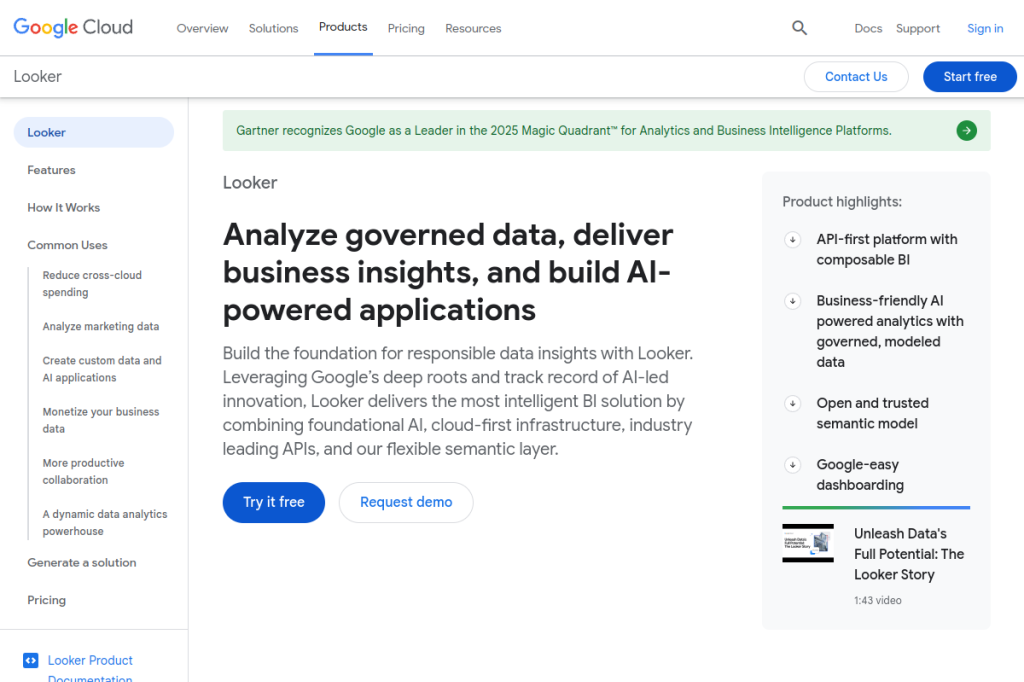Click Open and trusted semantic model text
Viewport: 1024px width, 682px height.
(x=872, y=414)
